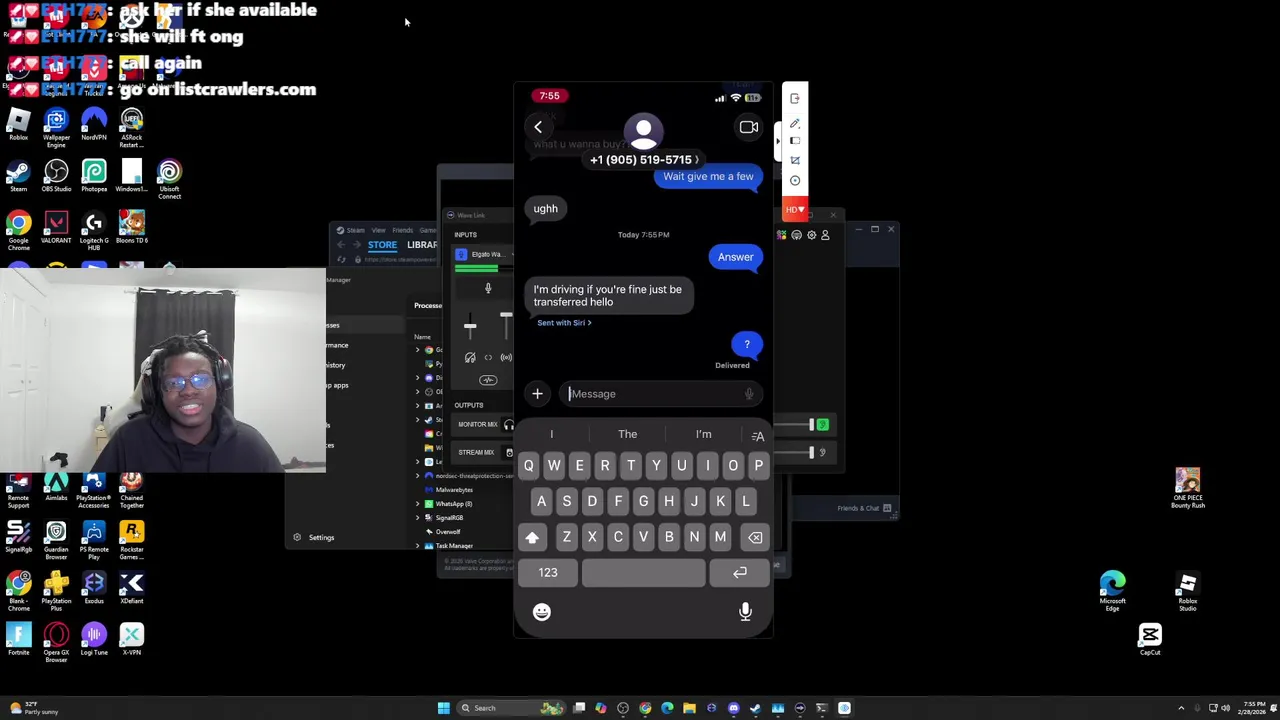This screenshot has height=720, width=1280.
Task: Open the text formatting option on the suggestion bar
Action: pos(758,436)
